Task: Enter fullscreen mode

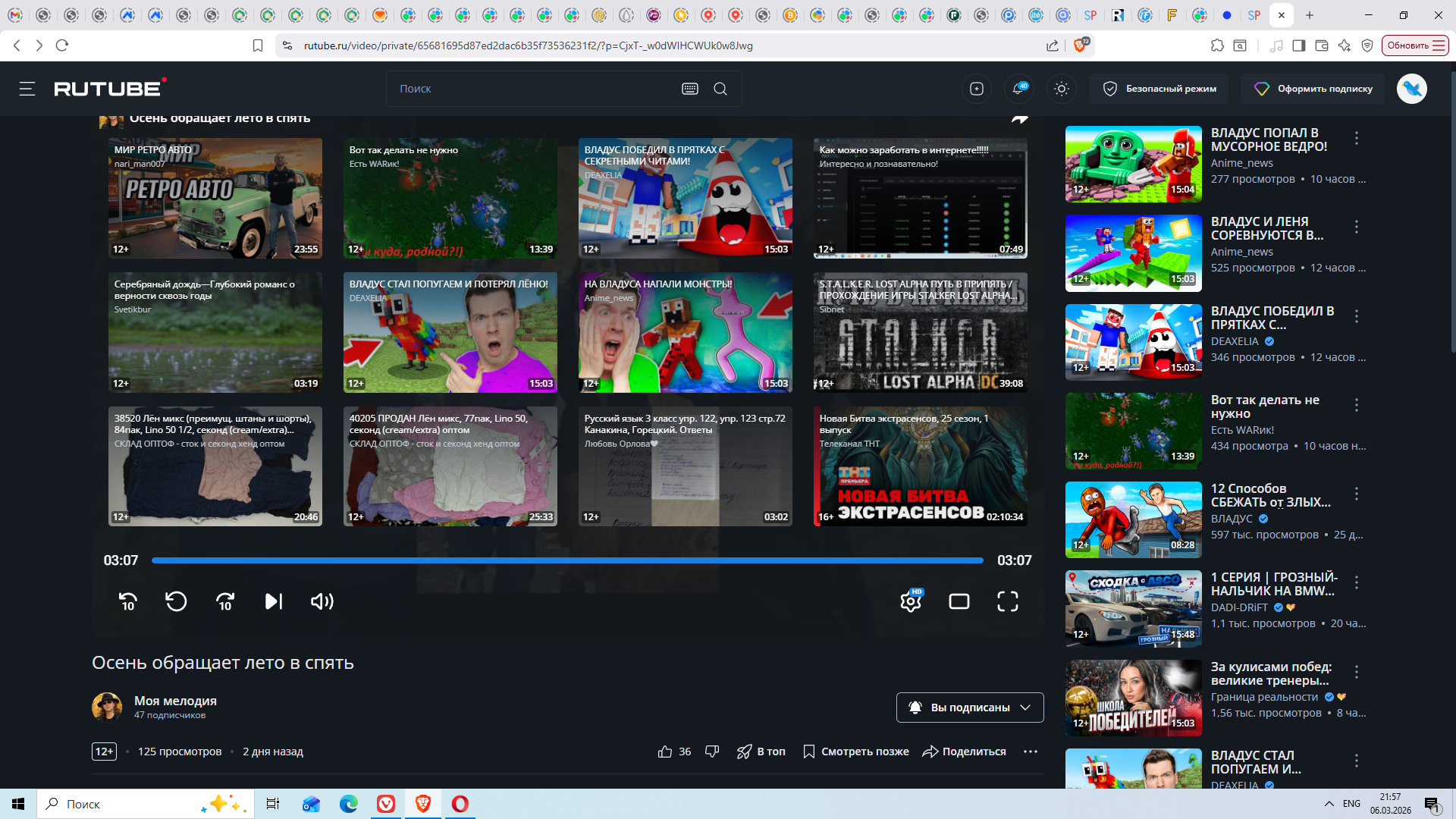Action: coord(1007,601)
